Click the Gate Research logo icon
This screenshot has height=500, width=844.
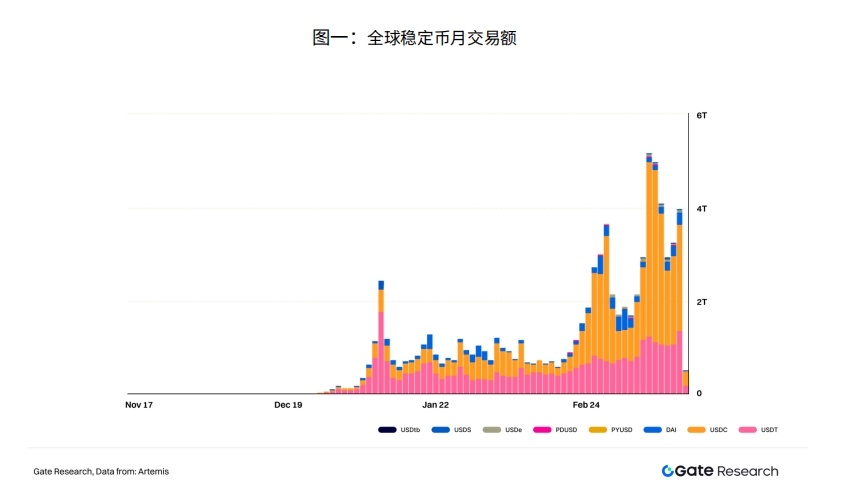tap(667, 471)
